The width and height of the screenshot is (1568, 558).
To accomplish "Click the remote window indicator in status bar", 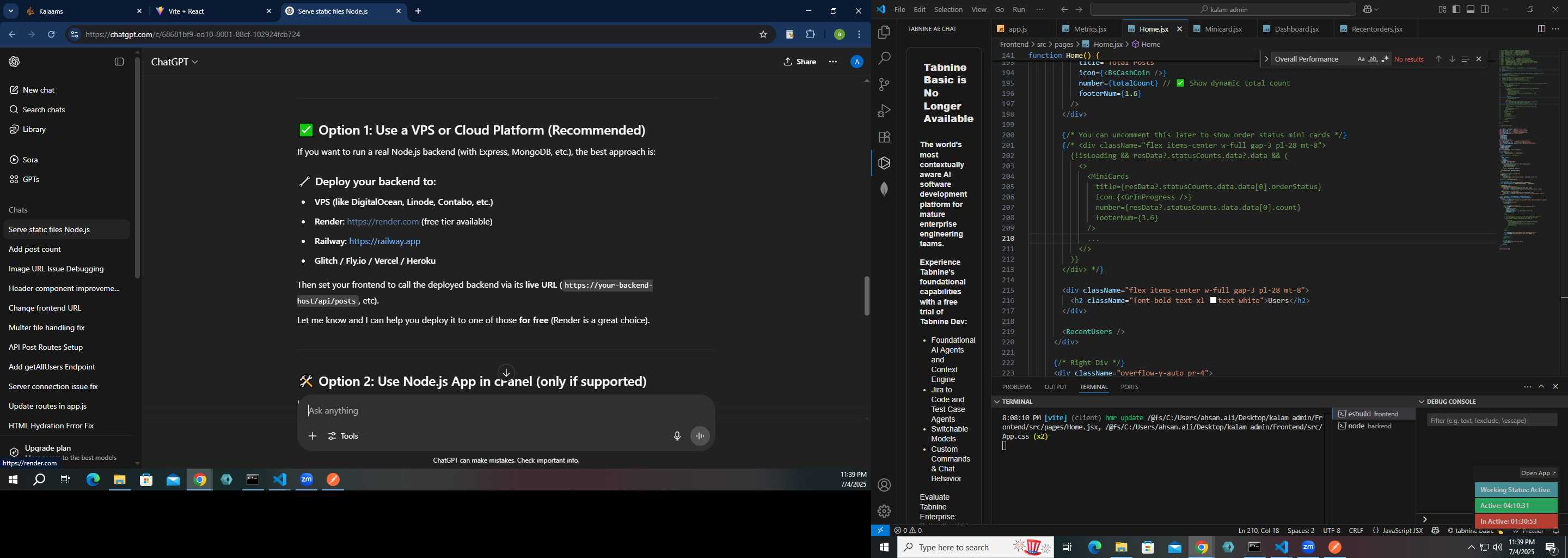I will pyautogui.click(x=880, y=531).
